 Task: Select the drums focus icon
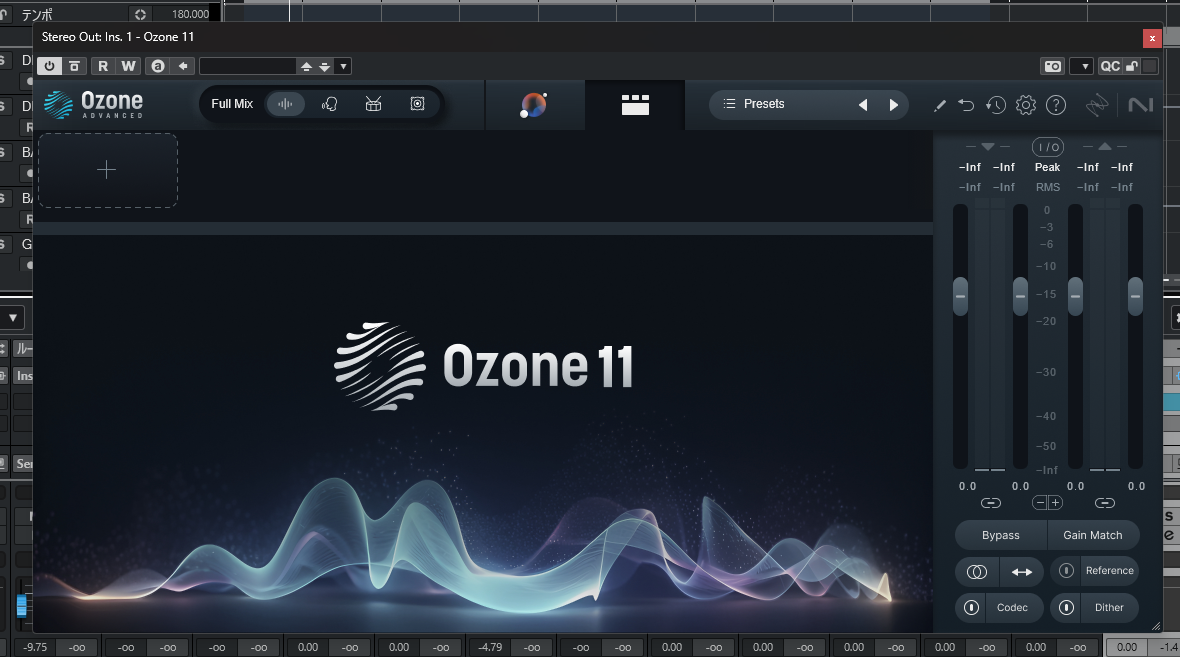click(x=373, y=104)
